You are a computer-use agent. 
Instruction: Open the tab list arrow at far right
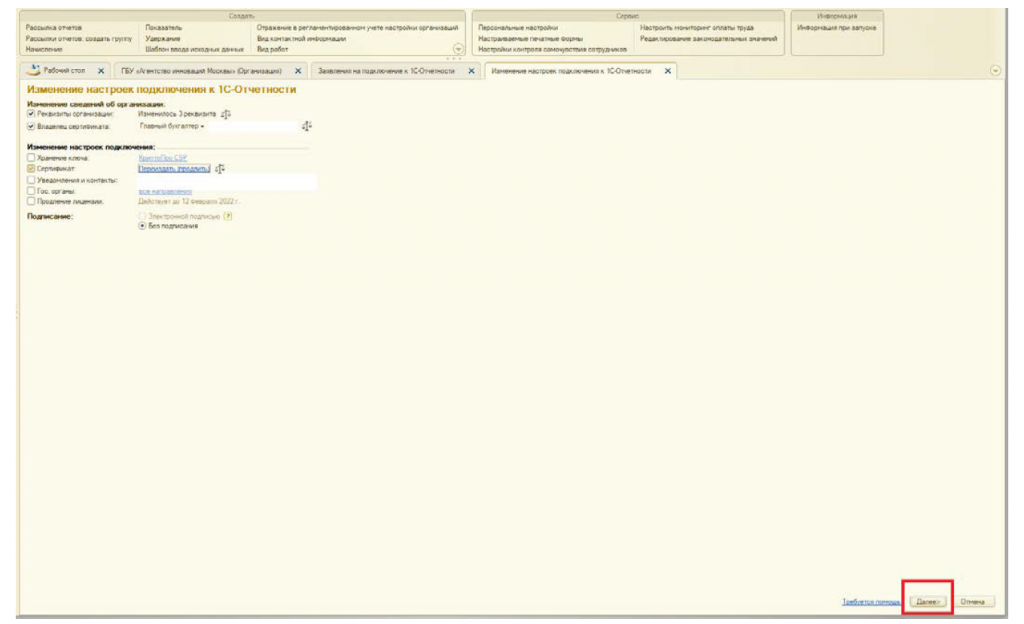click(x=995, y=71)
